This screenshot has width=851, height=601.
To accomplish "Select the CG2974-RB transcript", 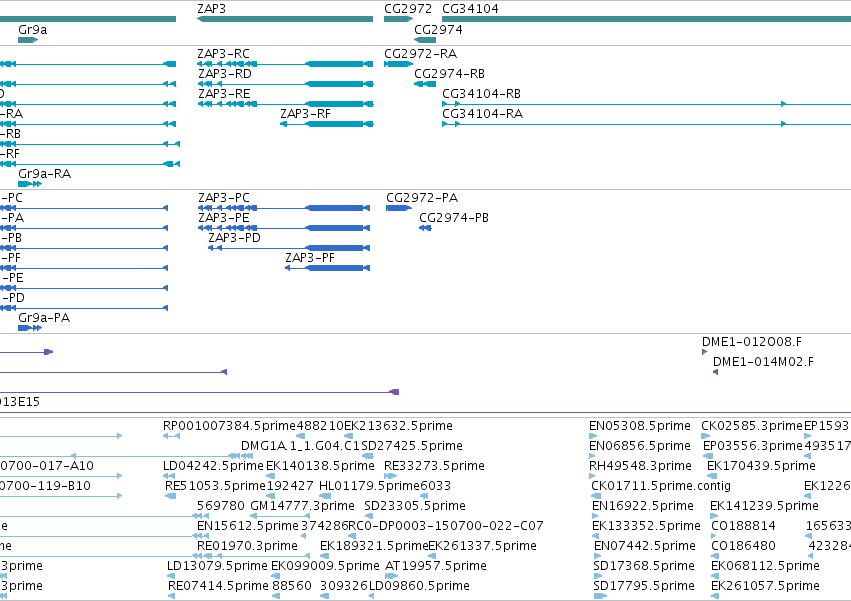I will click(x=425, y=84).
